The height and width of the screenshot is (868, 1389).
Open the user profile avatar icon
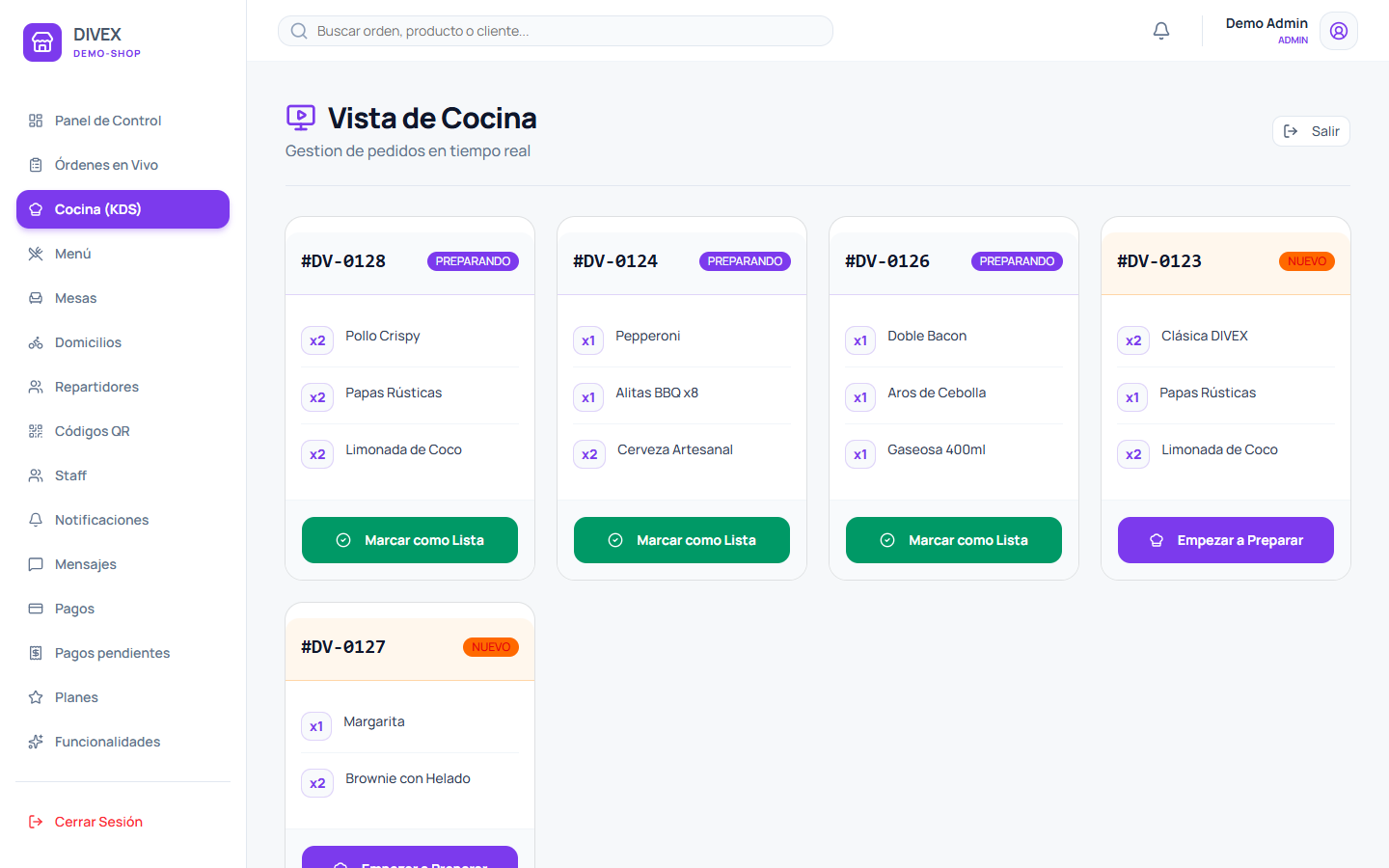point(1339,31)
